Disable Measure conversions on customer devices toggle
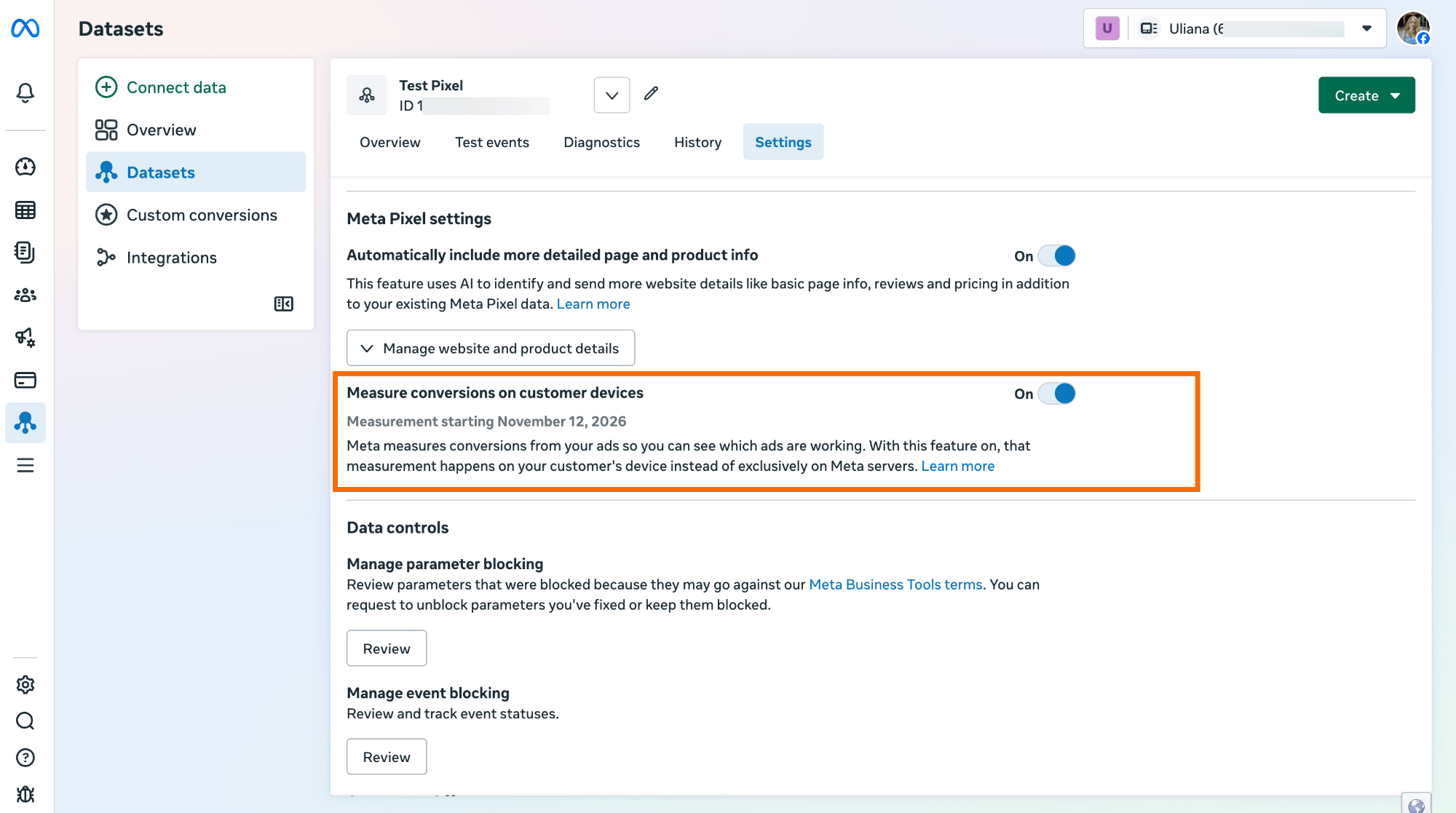This screenshot has width=1456, height=813. 1056,394
